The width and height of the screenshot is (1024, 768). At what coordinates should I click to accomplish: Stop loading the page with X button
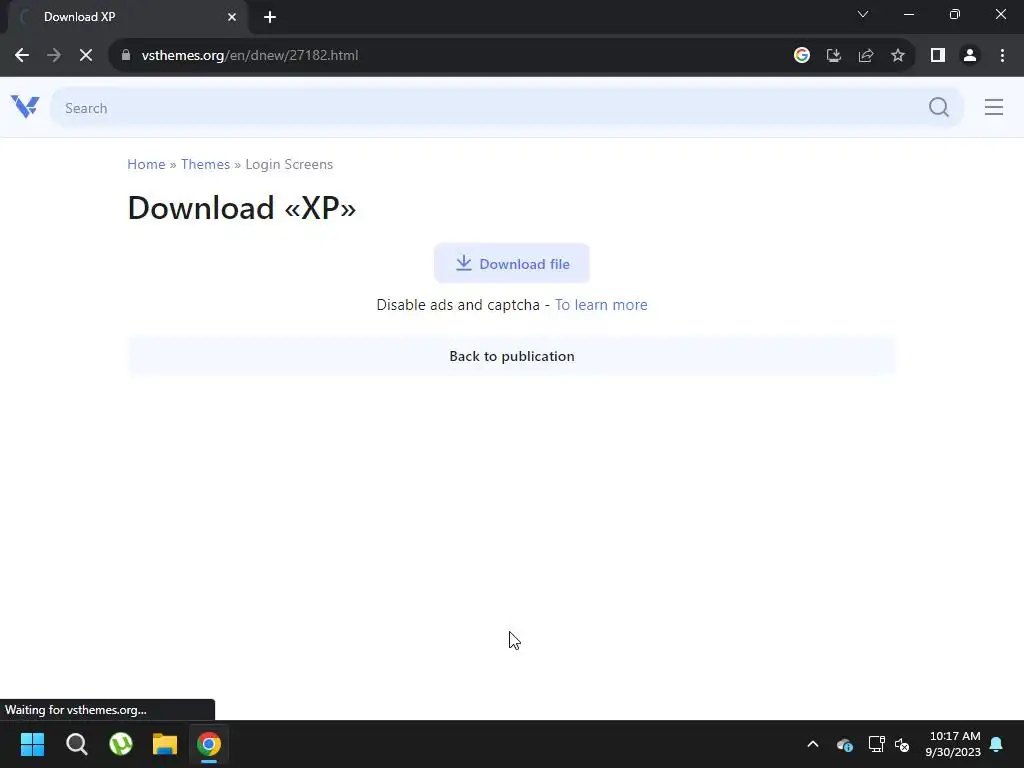86,56
